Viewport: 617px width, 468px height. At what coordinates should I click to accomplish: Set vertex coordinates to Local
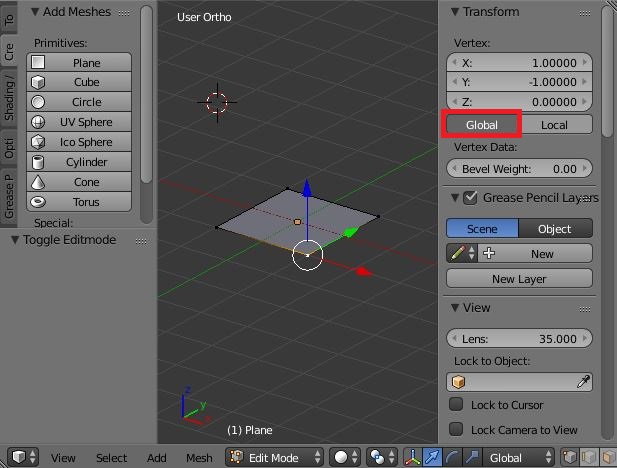pos(555,125)
